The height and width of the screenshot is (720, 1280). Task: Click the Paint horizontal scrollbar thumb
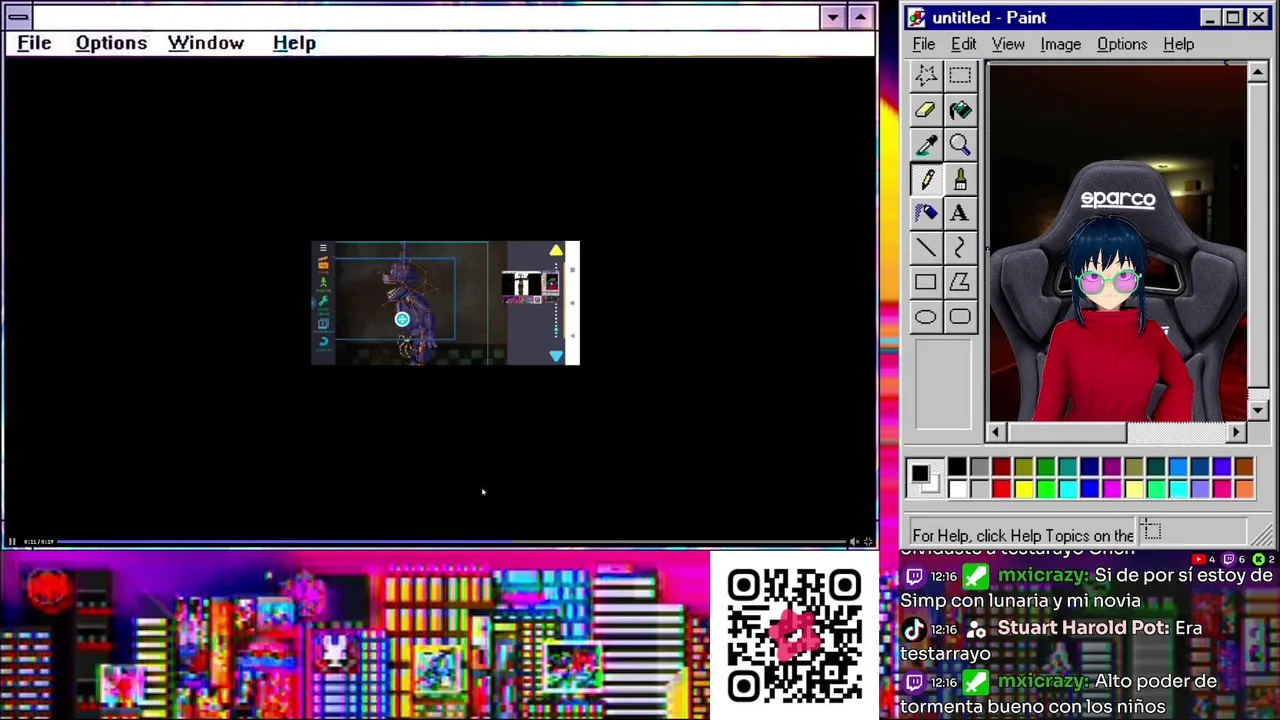tap(1066, 432)
